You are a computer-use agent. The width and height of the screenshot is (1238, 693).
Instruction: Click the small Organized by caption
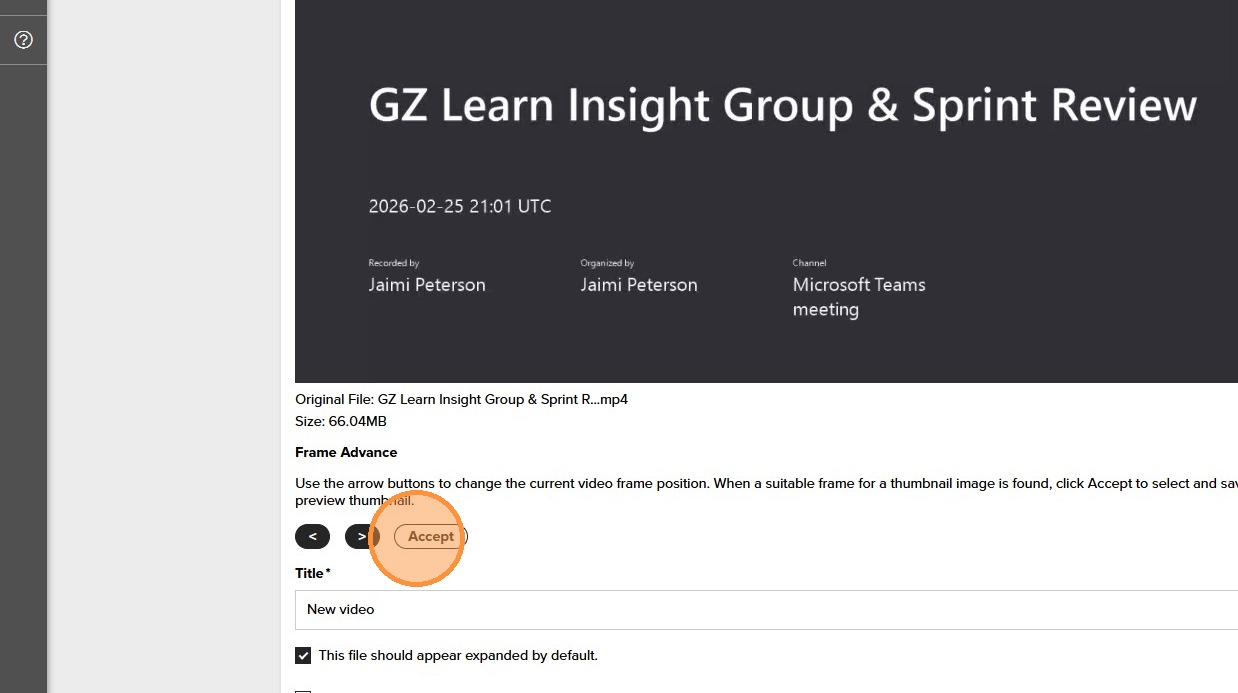point(607,263)
